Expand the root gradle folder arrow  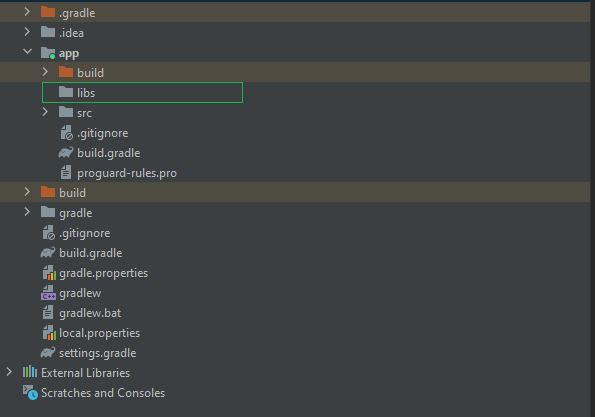(x=27, y=212)
